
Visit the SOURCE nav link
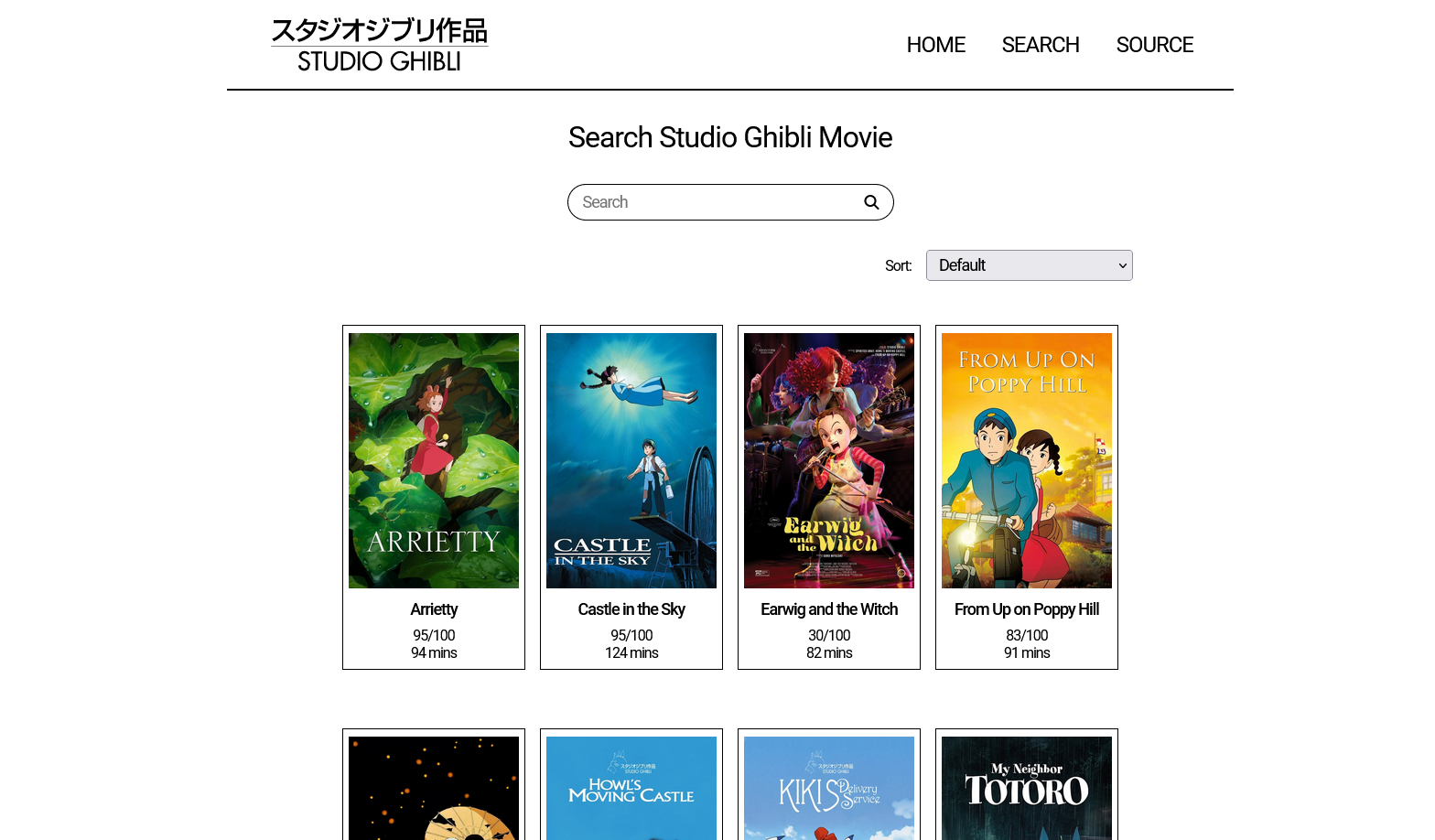[1154, 45]
